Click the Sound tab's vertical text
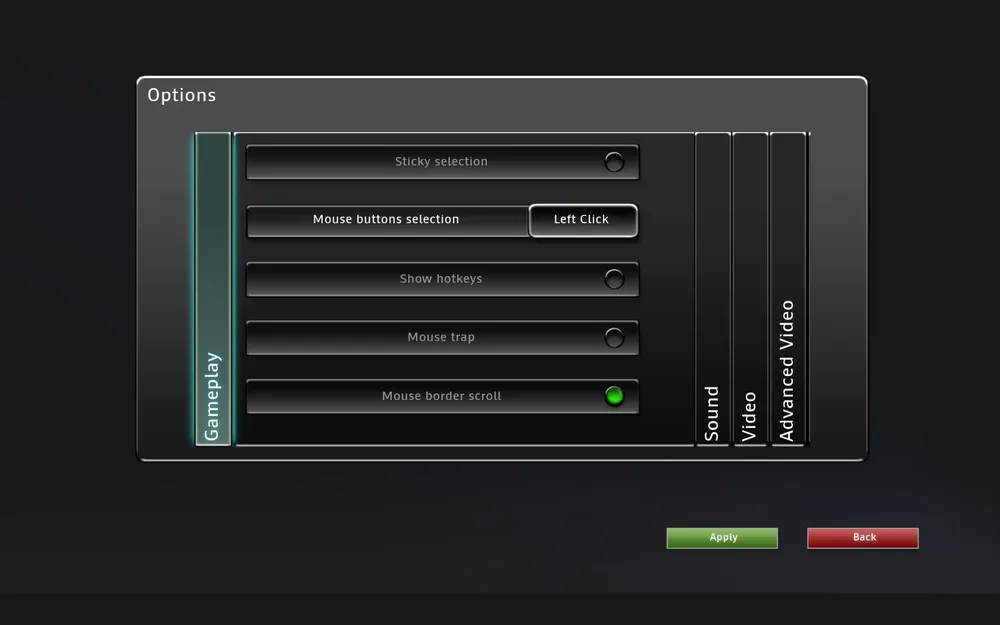This screenshot has height=625, width=1000. [x=712, y=413]
